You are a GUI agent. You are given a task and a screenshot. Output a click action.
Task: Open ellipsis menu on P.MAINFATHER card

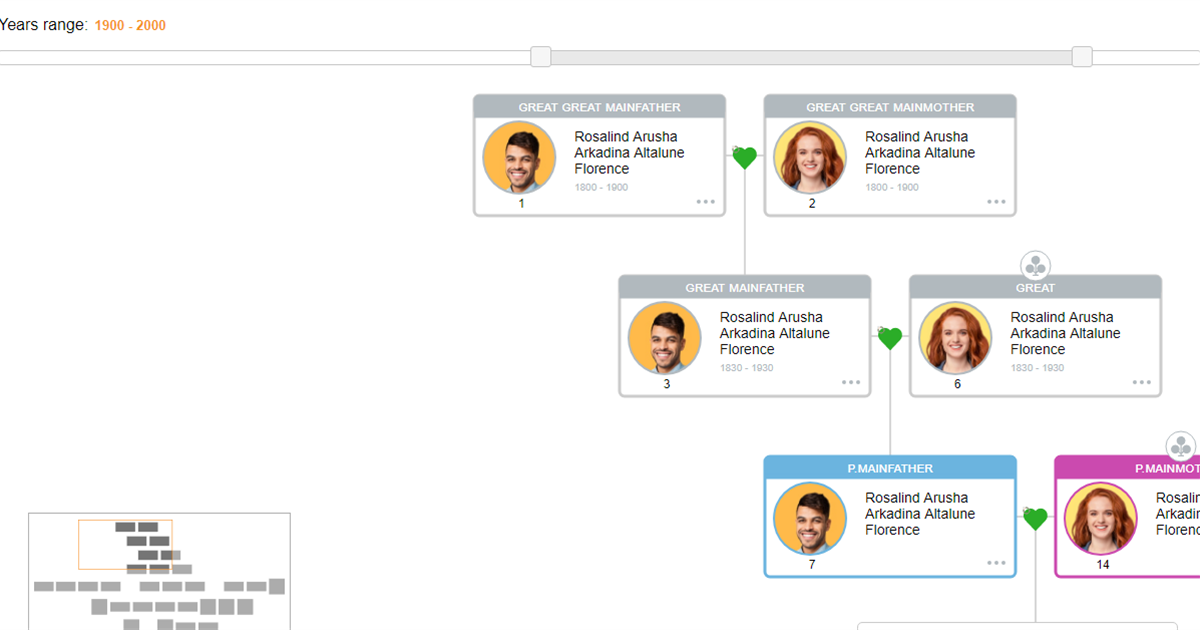996,562
